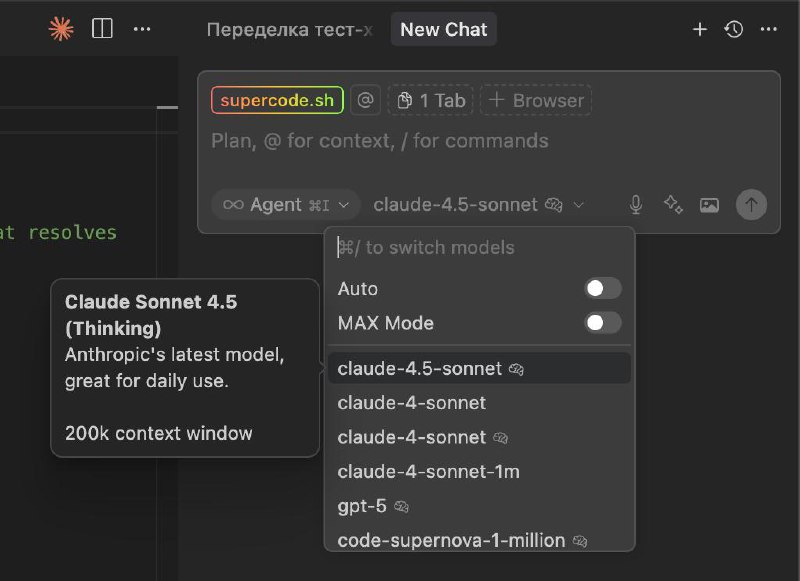The height and width of the screenshot is (581, 800).
Task: Toggle the sidebar layout panel icon
Action: tap(102, 29)
